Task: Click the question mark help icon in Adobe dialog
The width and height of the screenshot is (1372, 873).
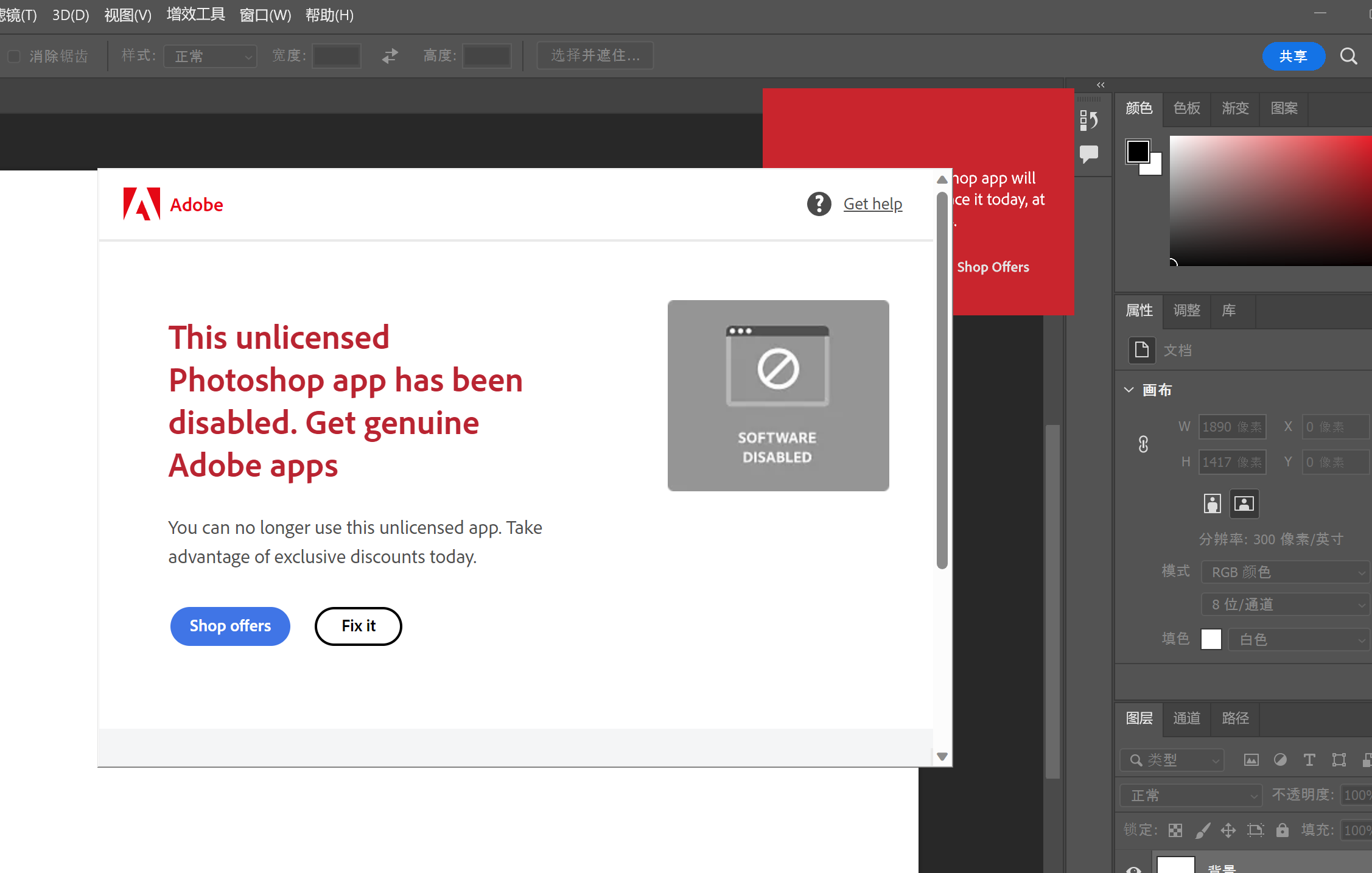Action: pyautogui.click(x=819, y=204)
